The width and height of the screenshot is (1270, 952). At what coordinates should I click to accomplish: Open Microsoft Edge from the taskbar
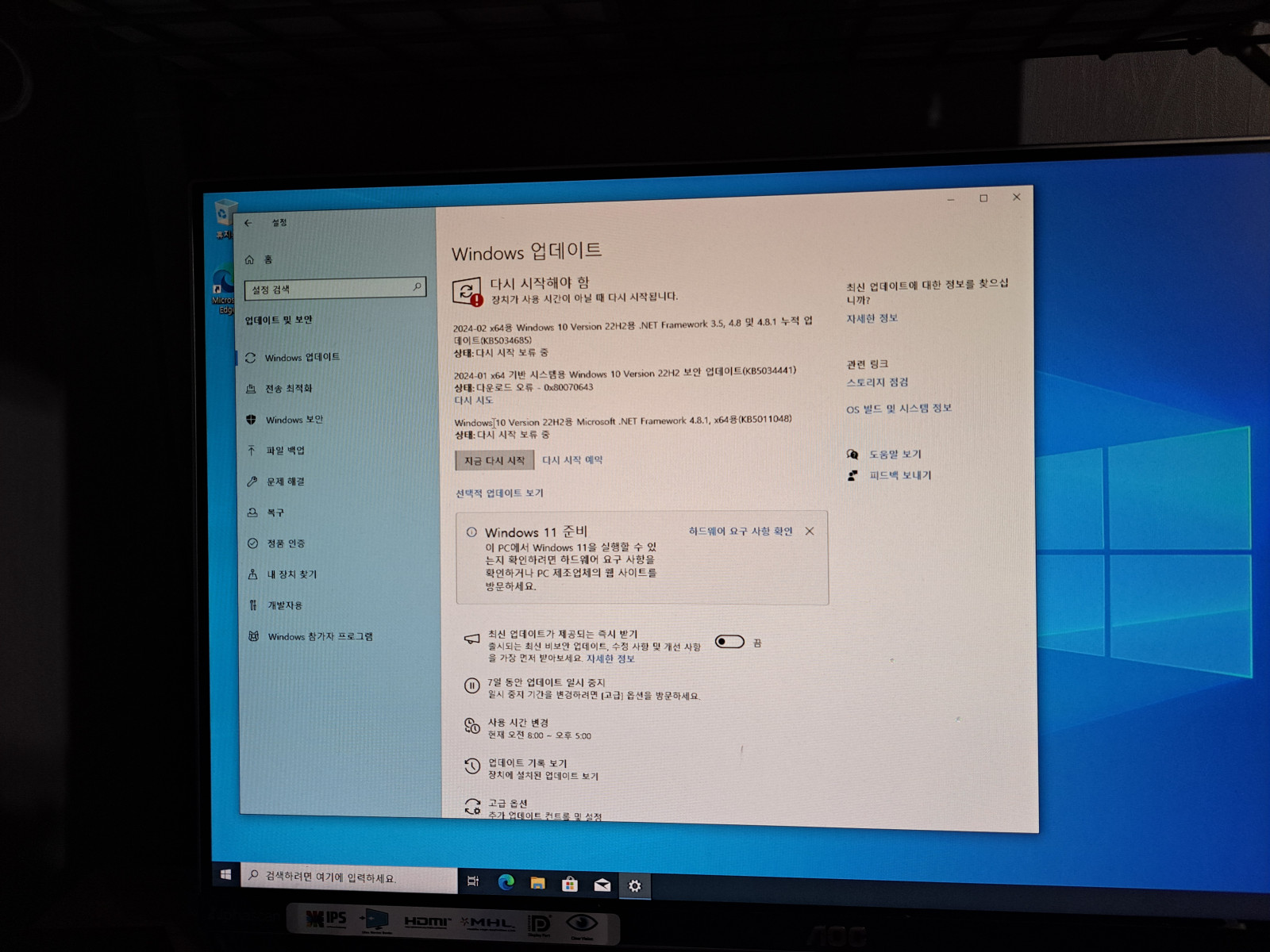pos(506,882)
